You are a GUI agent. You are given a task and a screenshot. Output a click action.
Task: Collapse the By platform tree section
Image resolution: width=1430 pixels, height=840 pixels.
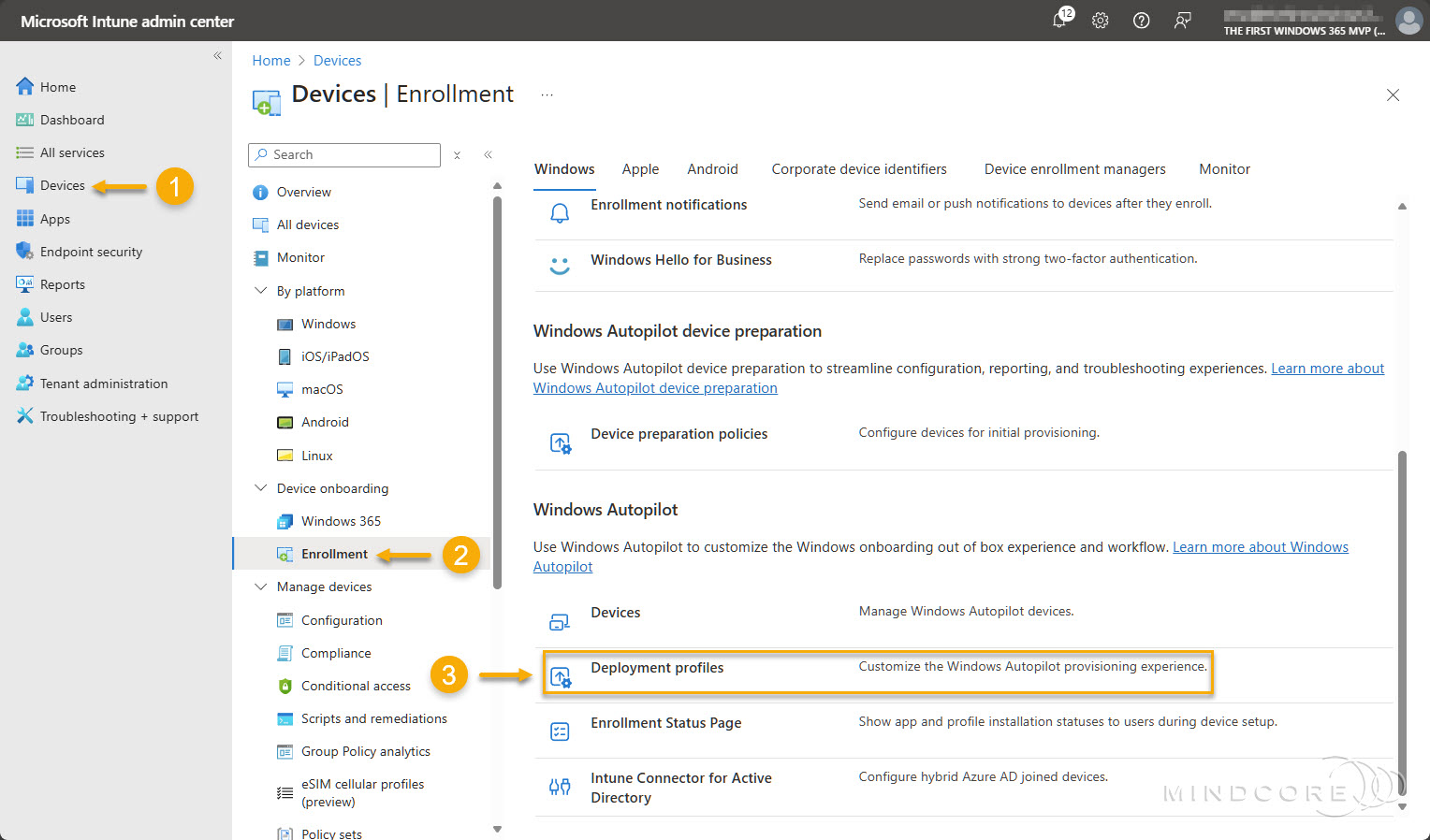261,291
